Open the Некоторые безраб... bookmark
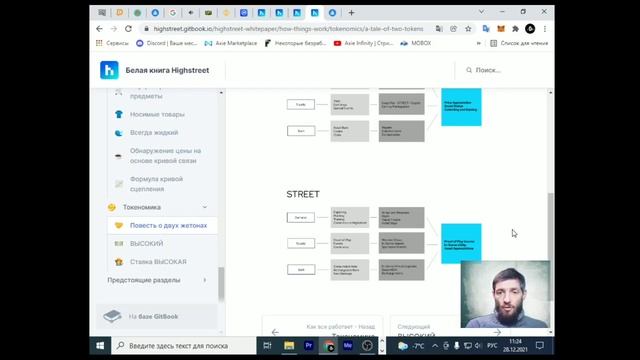Screen dimensions: 640x360 coord(296,43)
